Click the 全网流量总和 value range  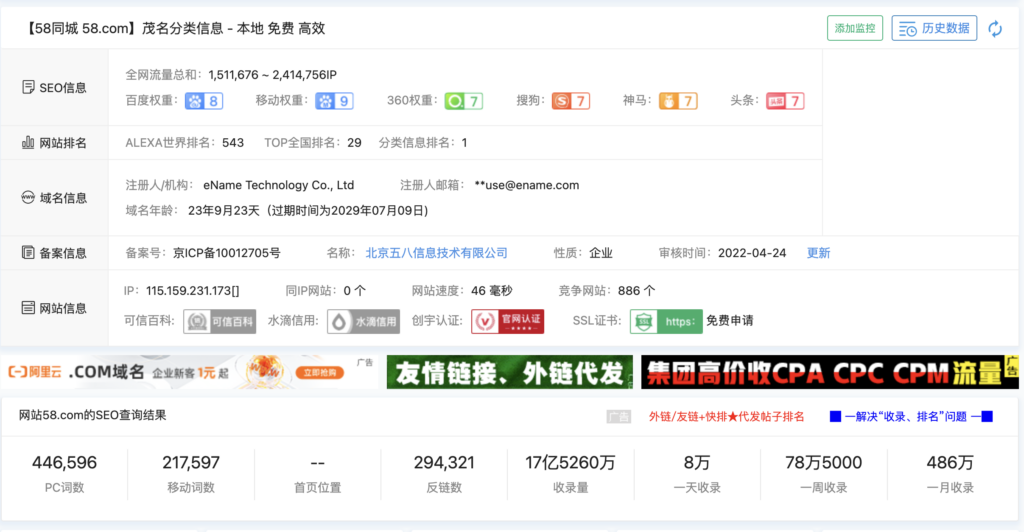(x=272, y=74)
